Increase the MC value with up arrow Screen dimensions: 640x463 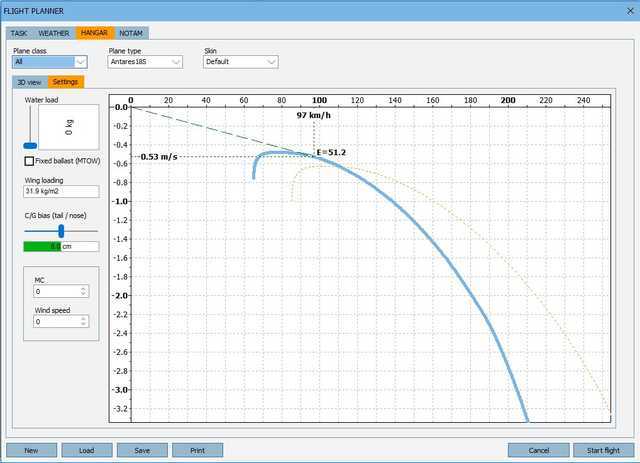point(83,289)
